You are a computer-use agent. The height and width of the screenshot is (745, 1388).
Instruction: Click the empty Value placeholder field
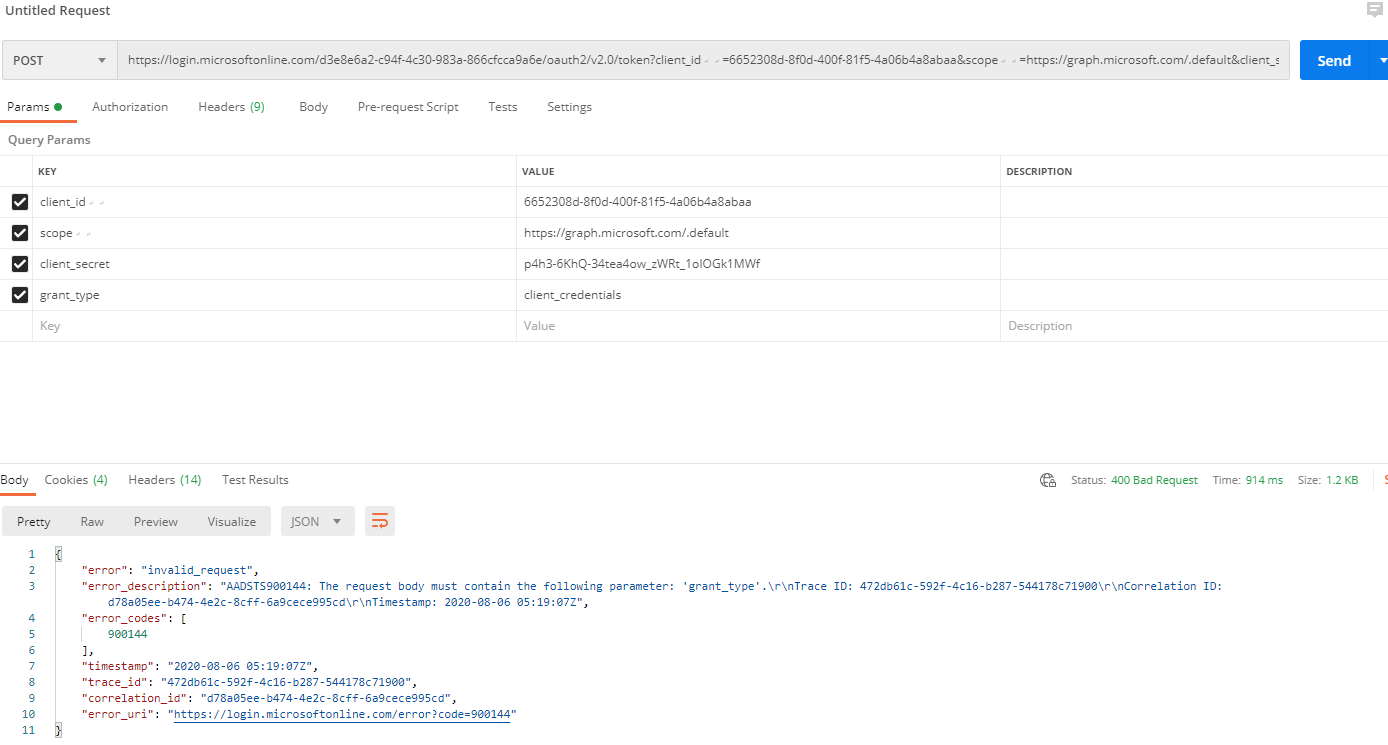[758, 326]
